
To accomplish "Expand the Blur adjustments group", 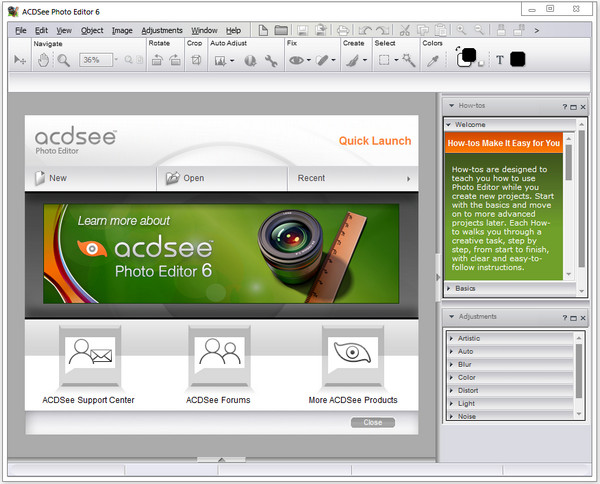I will click(x=466, y=364).
